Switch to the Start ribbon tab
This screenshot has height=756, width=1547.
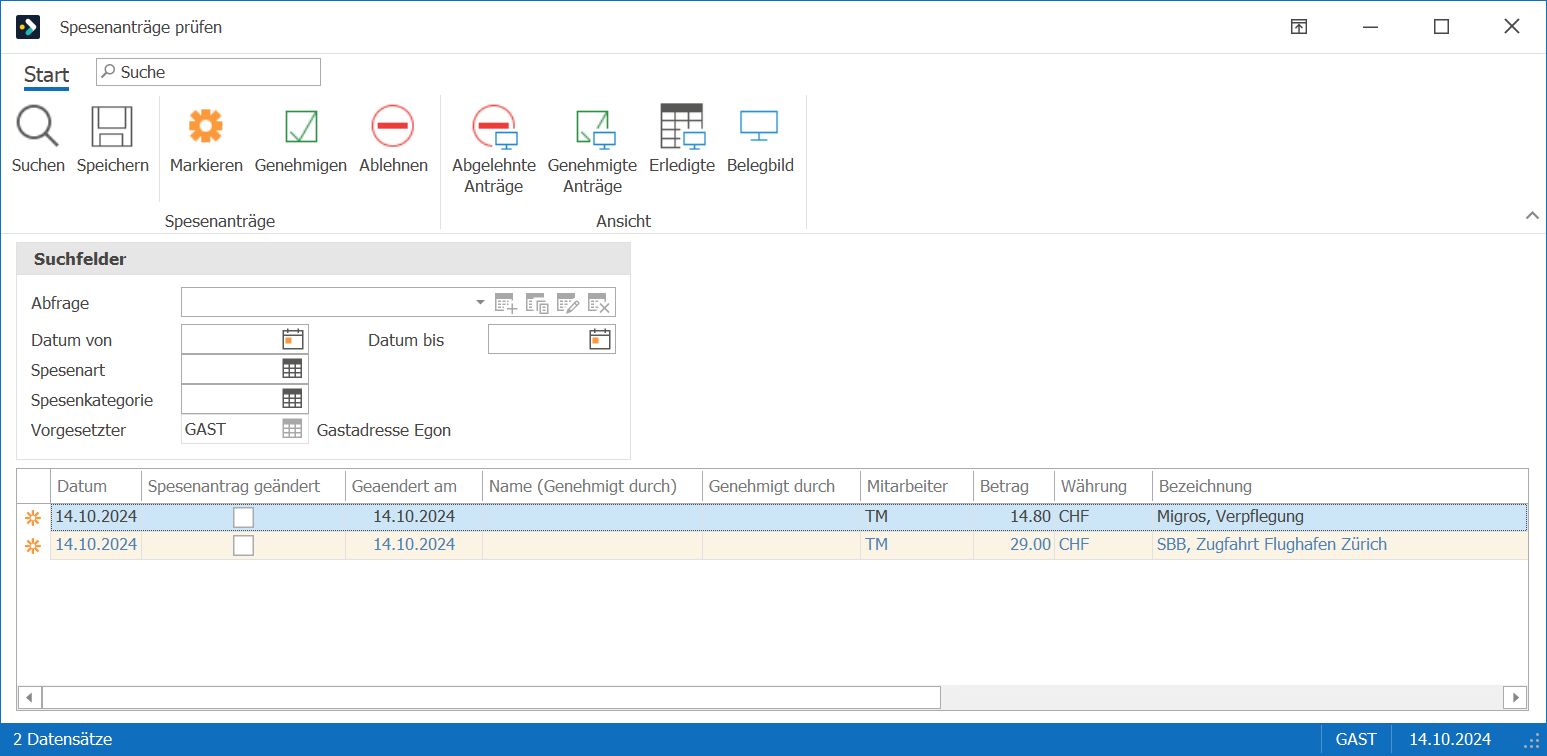(x=46, y=75)
